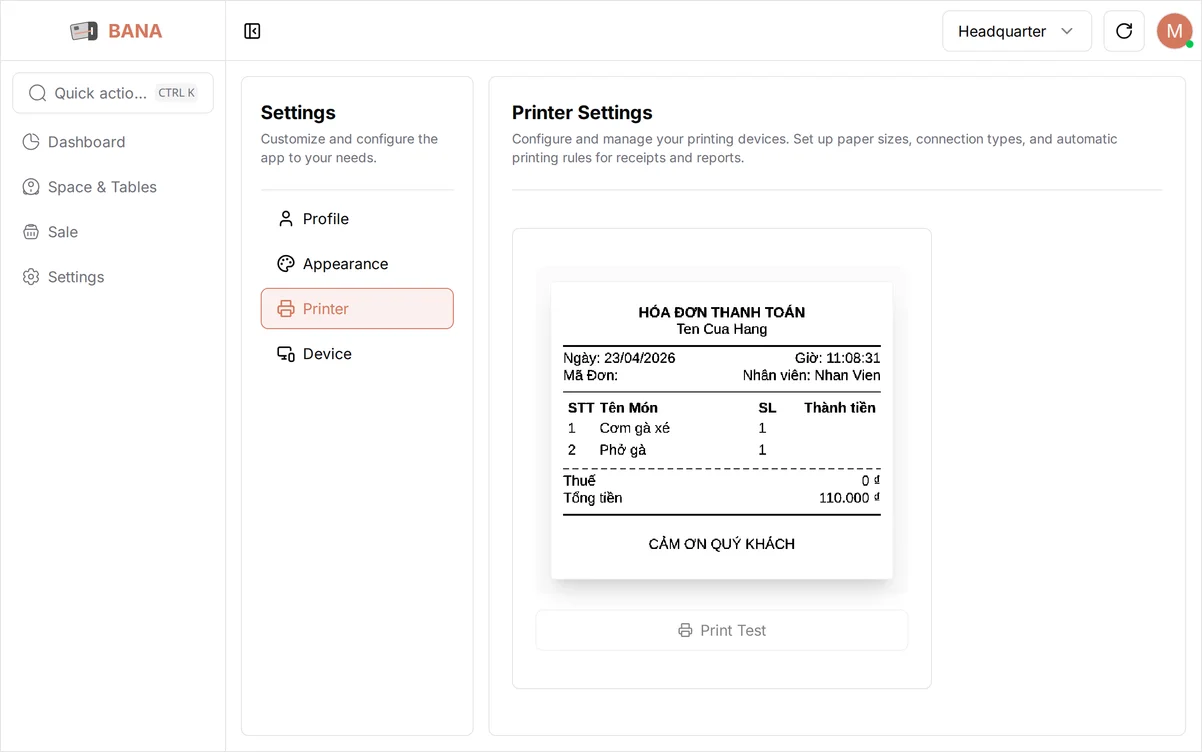Click the Sale basket icon
The image size is (1202, 752).
pos(31,232)
